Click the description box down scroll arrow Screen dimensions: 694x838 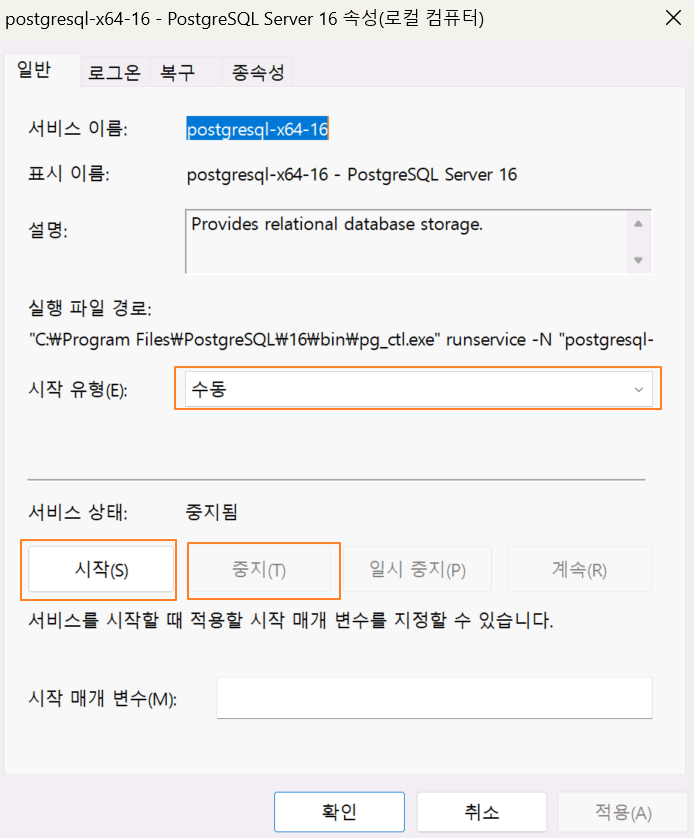[x=638, y=260]
